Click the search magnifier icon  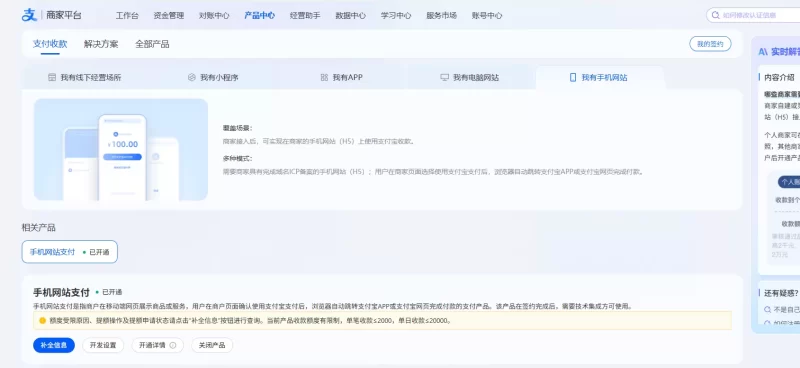coord(716,15)
